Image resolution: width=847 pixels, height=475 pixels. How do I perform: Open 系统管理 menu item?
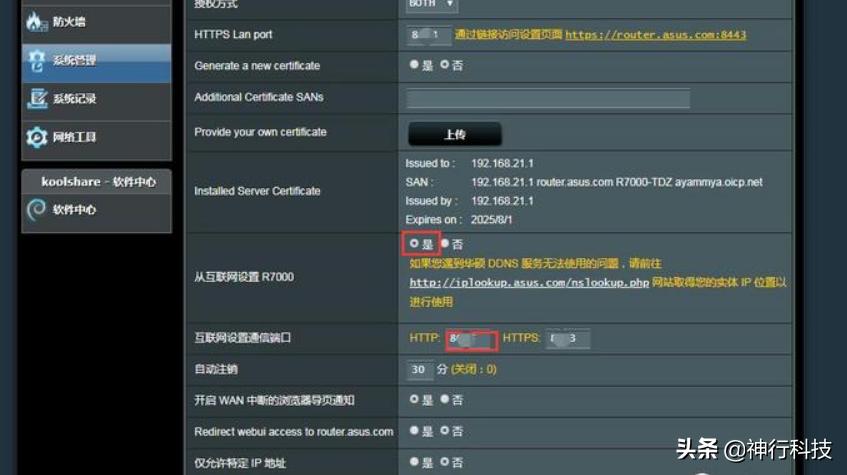[x=96, y=63]
